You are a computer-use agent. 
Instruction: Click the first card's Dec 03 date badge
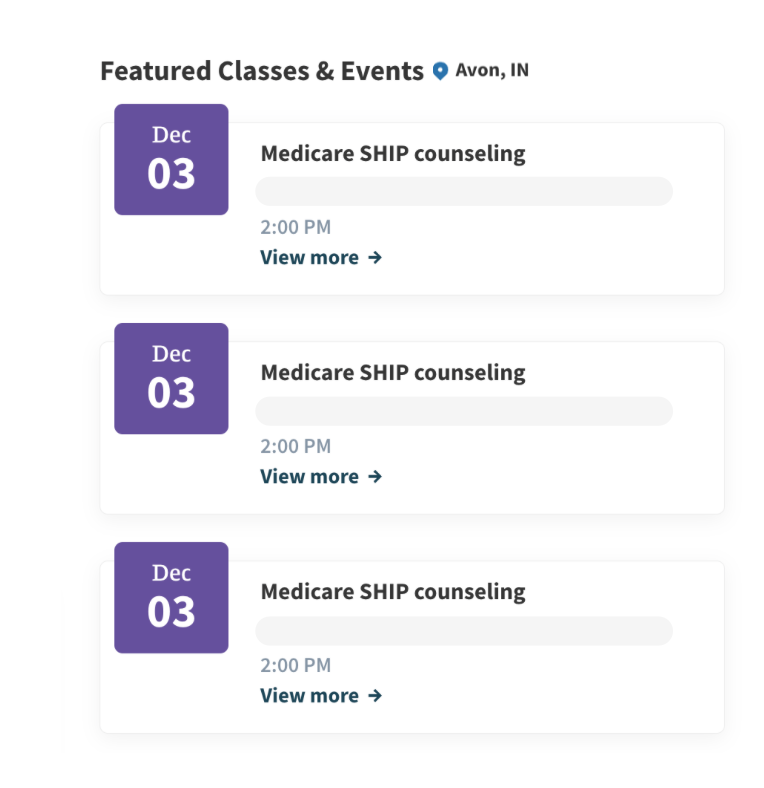[171, 160]
